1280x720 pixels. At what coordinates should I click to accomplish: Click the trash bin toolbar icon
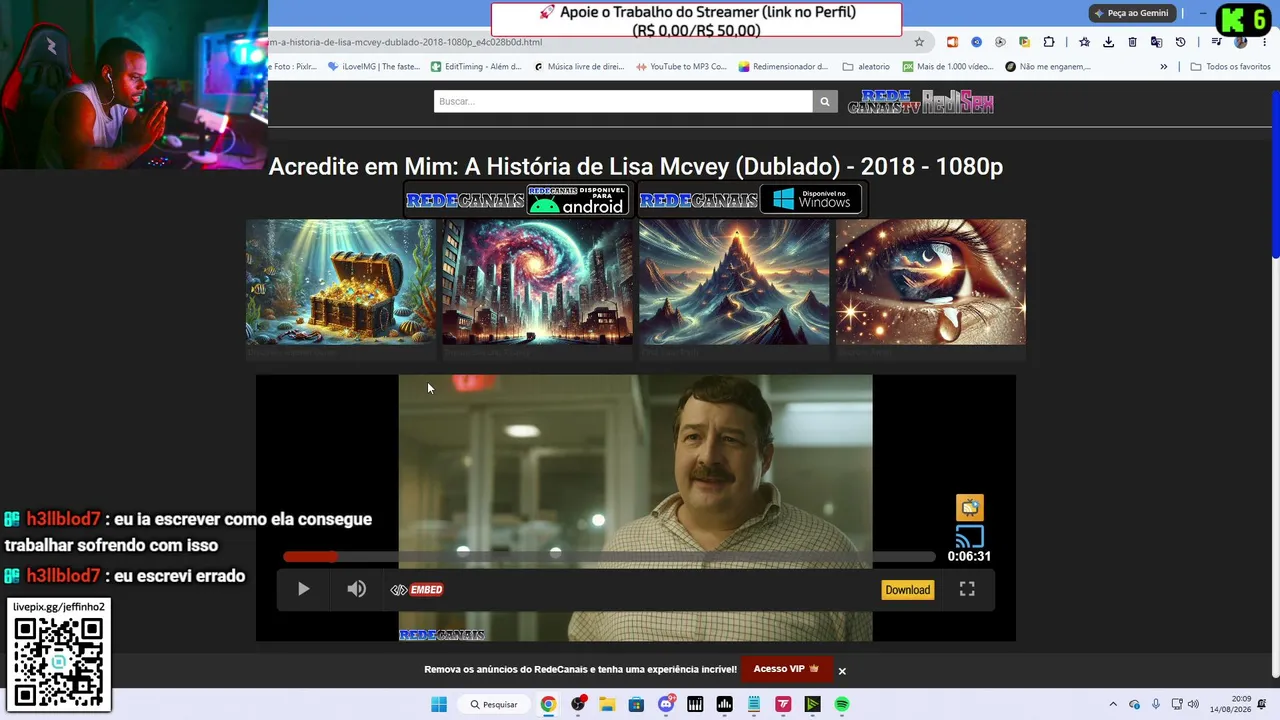pos(1132,42)
